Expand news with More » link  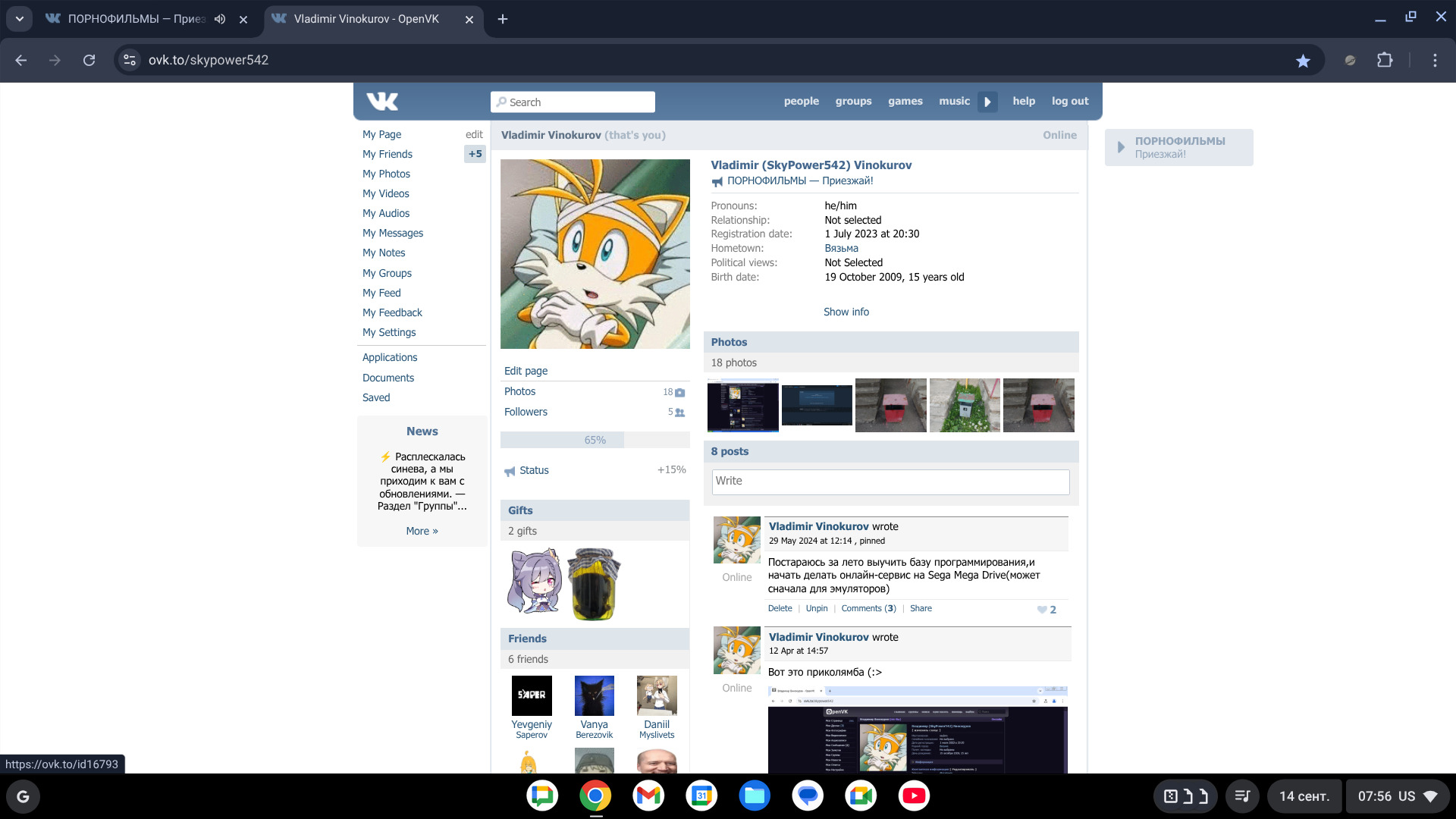(x=422, y=531)
